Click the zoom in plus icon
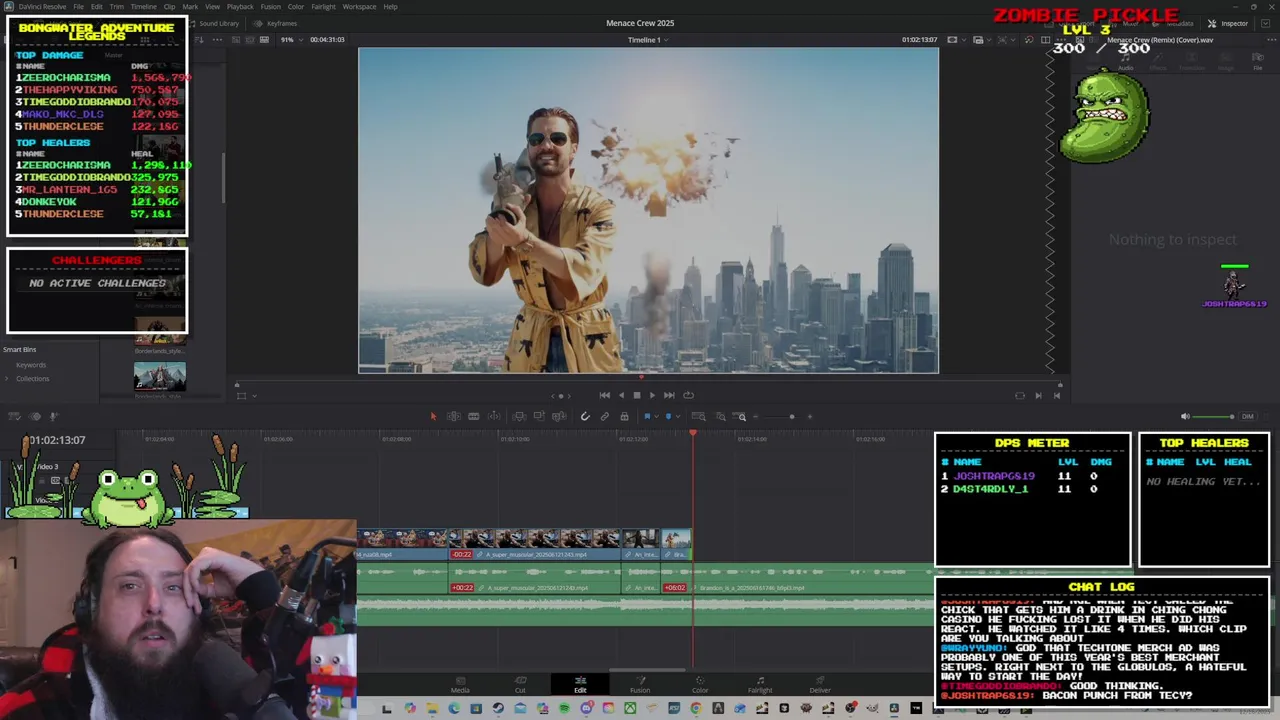1280x720 pixels. (810, 416)
